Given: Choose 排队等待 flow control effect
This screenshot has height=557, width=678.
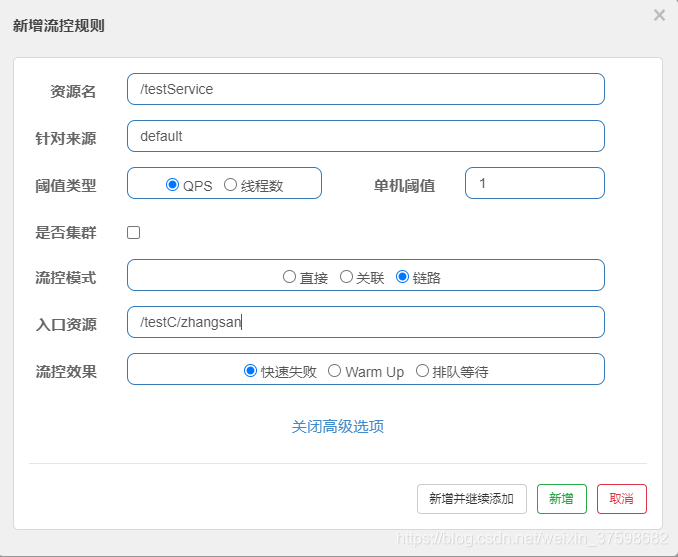Looking at the screenshot, I should pyautogui.click(x=422, y=371).
